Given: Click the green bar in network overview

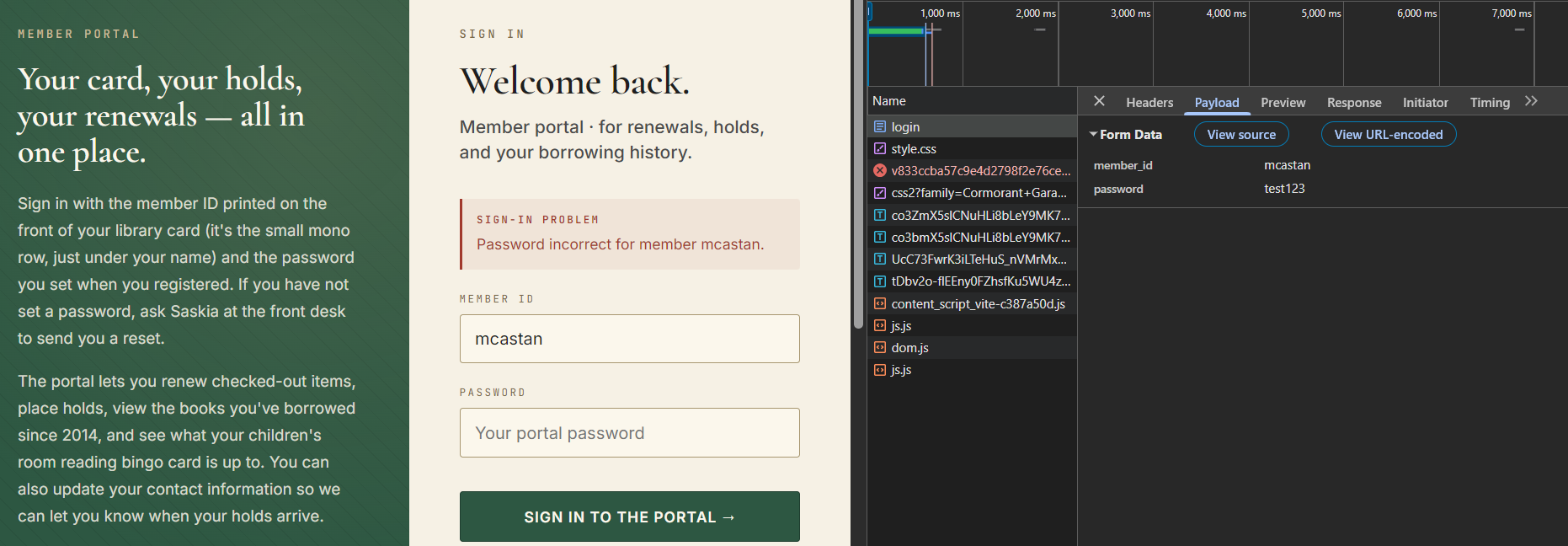Looking at the screenshot, I should 896,31.
